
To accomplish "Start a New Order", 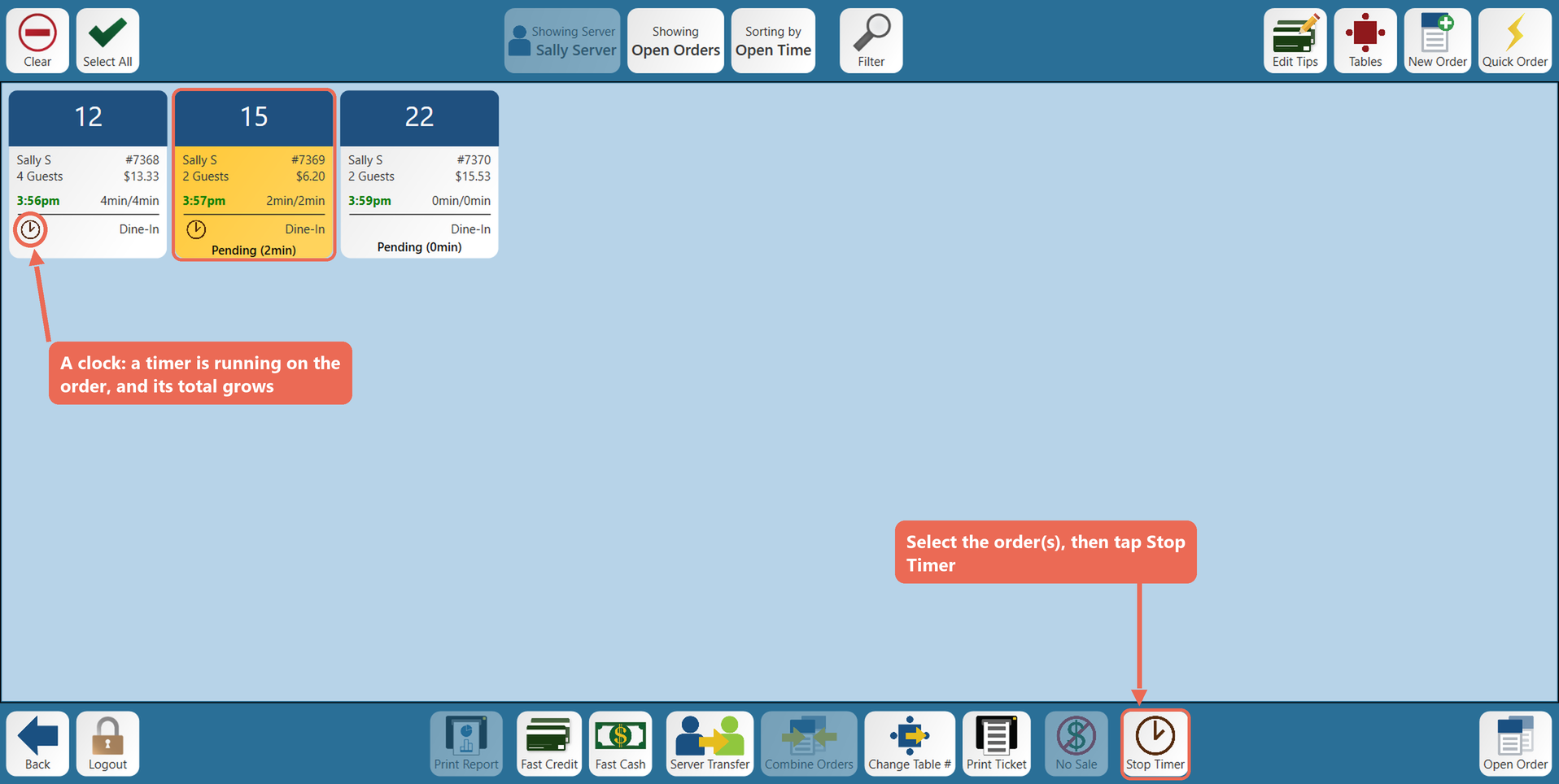I will [x=1437, y=41].
